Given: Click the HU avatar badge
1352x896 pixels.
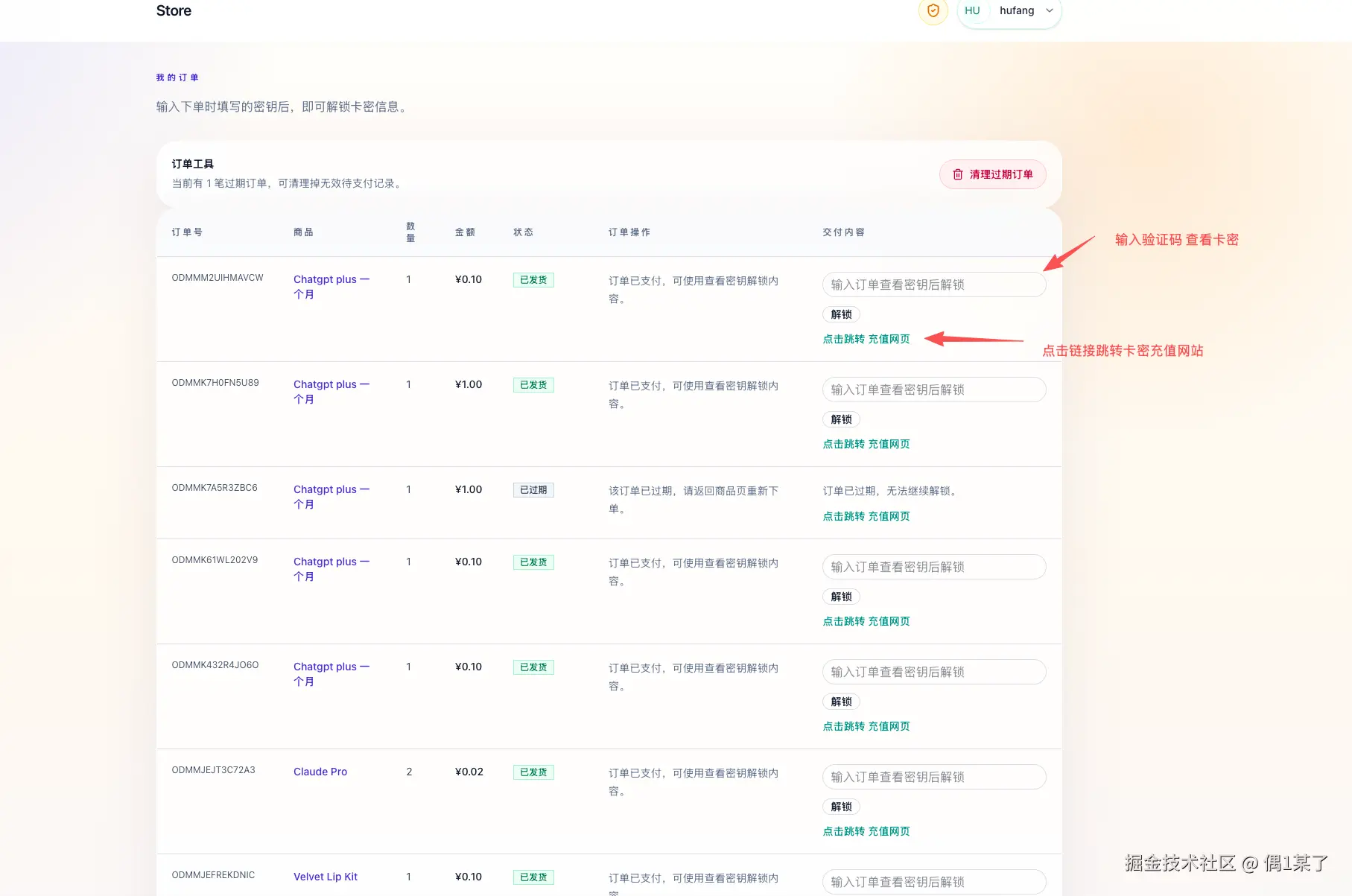Looking at the screenshot, I should tap(972, 10).
